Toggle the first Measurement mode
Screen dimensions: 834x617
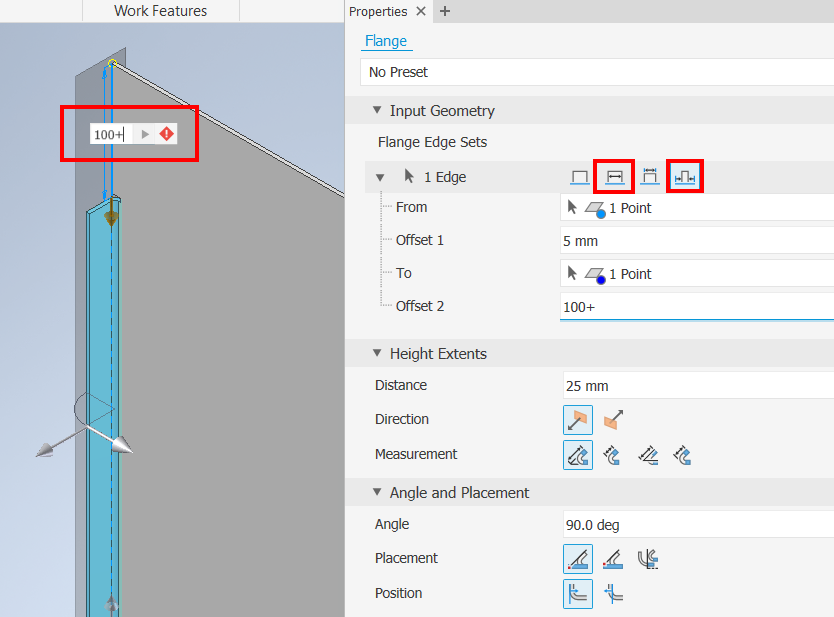click(x=578, y=454)
